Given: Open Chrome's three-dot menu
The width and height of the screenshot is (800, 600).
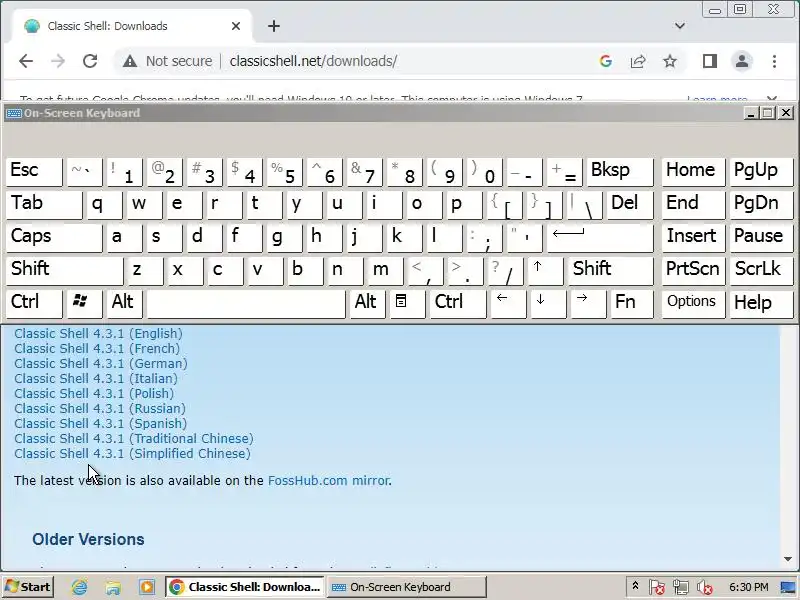Looking at the screenshot, I should tap(774, 61).
